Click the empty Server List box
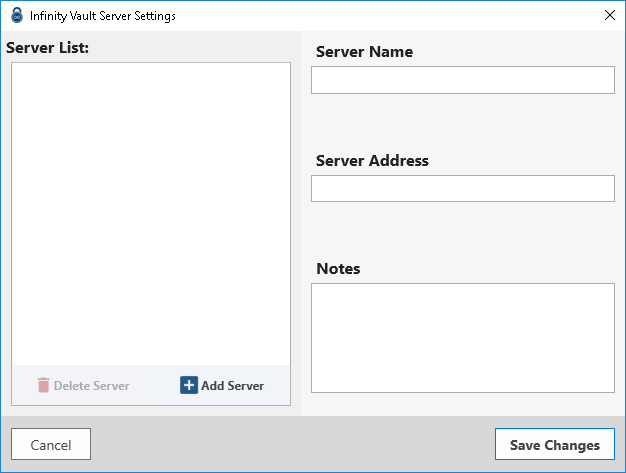This screenshot has width=626, height=473. (150, 210)
